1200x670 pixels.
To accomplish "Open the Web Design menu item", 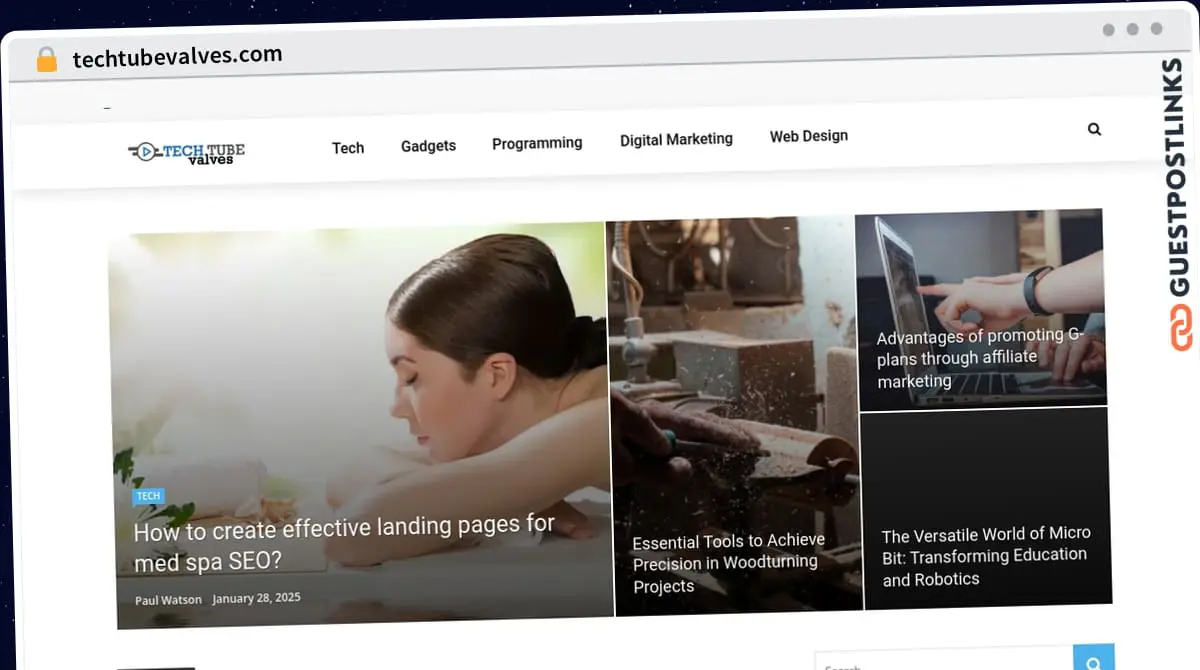I will tap(809, 136).
